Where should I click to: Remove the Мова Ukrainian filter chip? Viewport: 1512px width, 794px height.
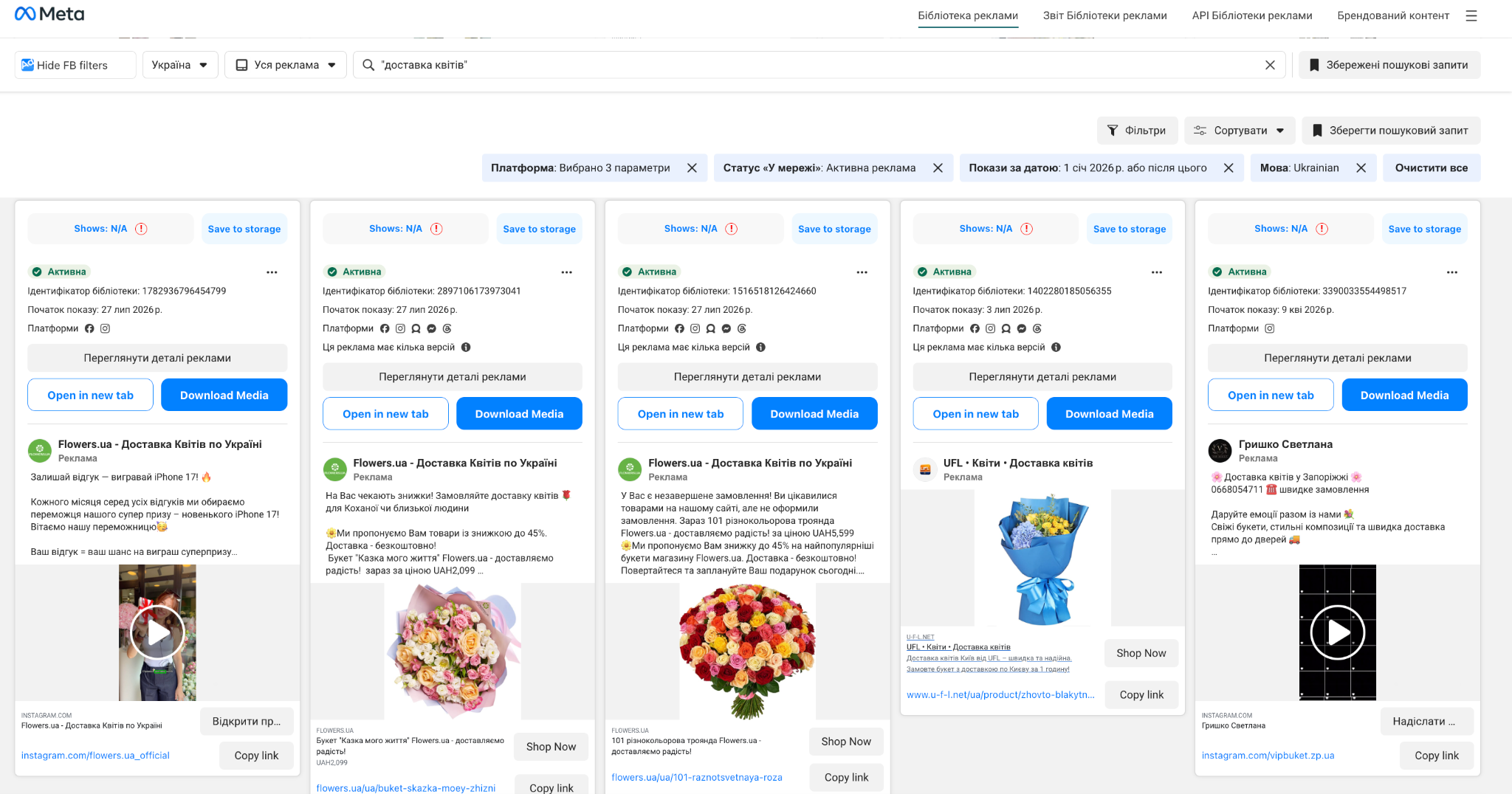point(1361,168)
